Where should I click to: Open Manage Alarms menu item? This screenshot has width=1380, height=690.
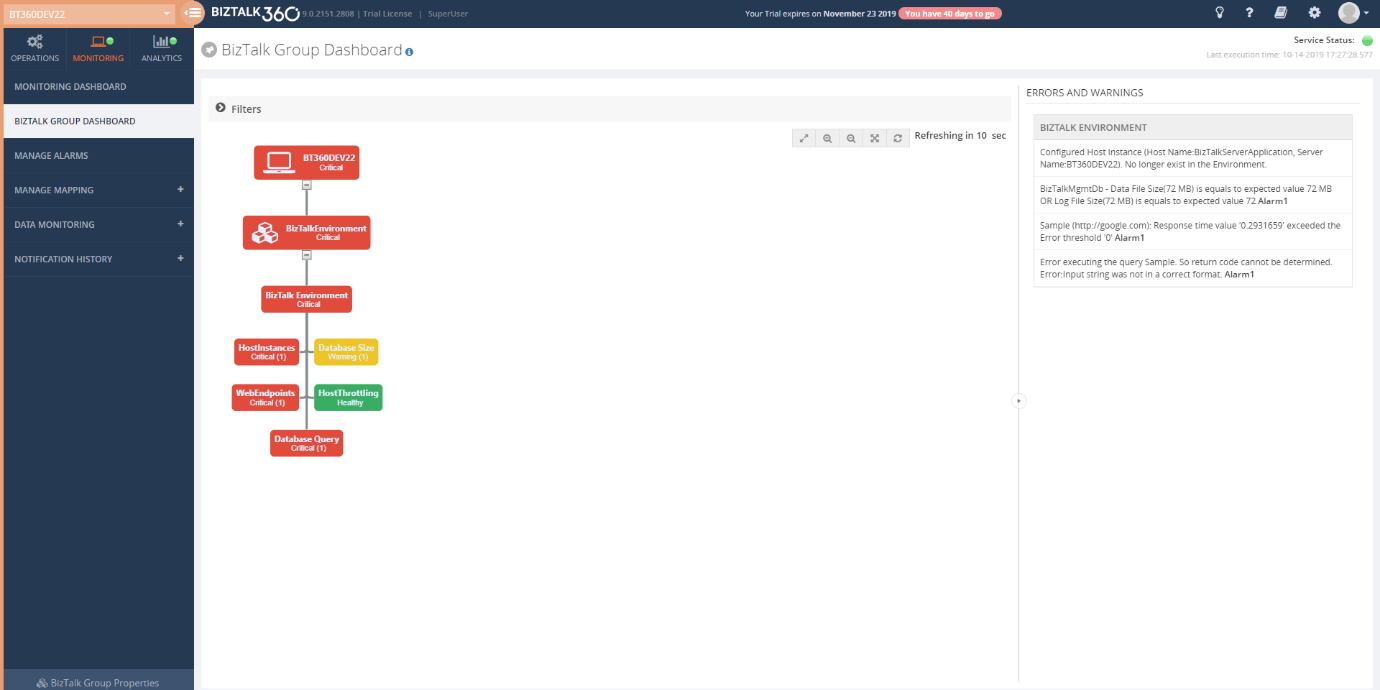pos(99,156)
